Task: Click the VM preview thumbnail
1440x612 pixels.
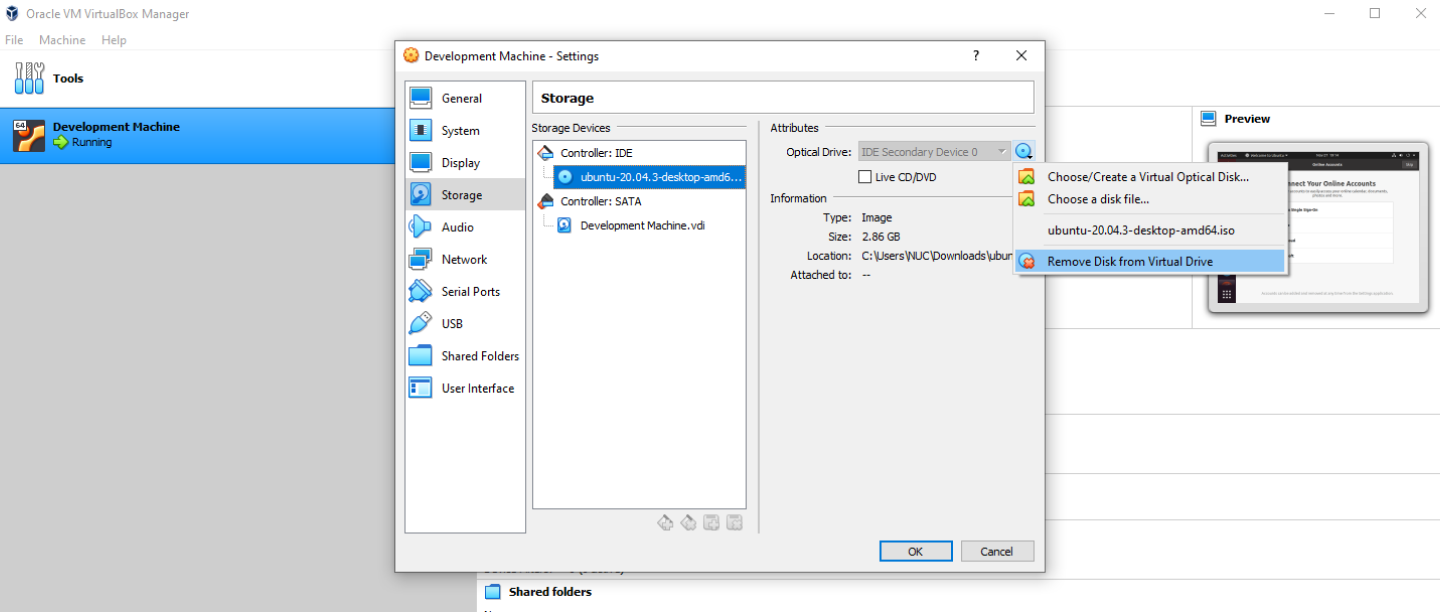Action: (x=1318, y=227)
